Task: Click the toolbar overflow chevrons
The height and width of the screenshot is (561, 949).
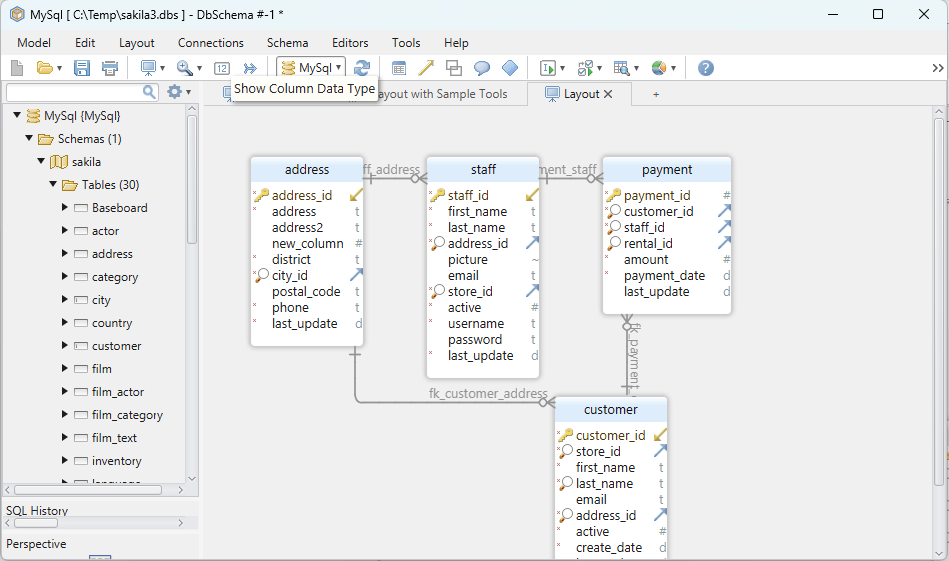Action: (938, 68)
